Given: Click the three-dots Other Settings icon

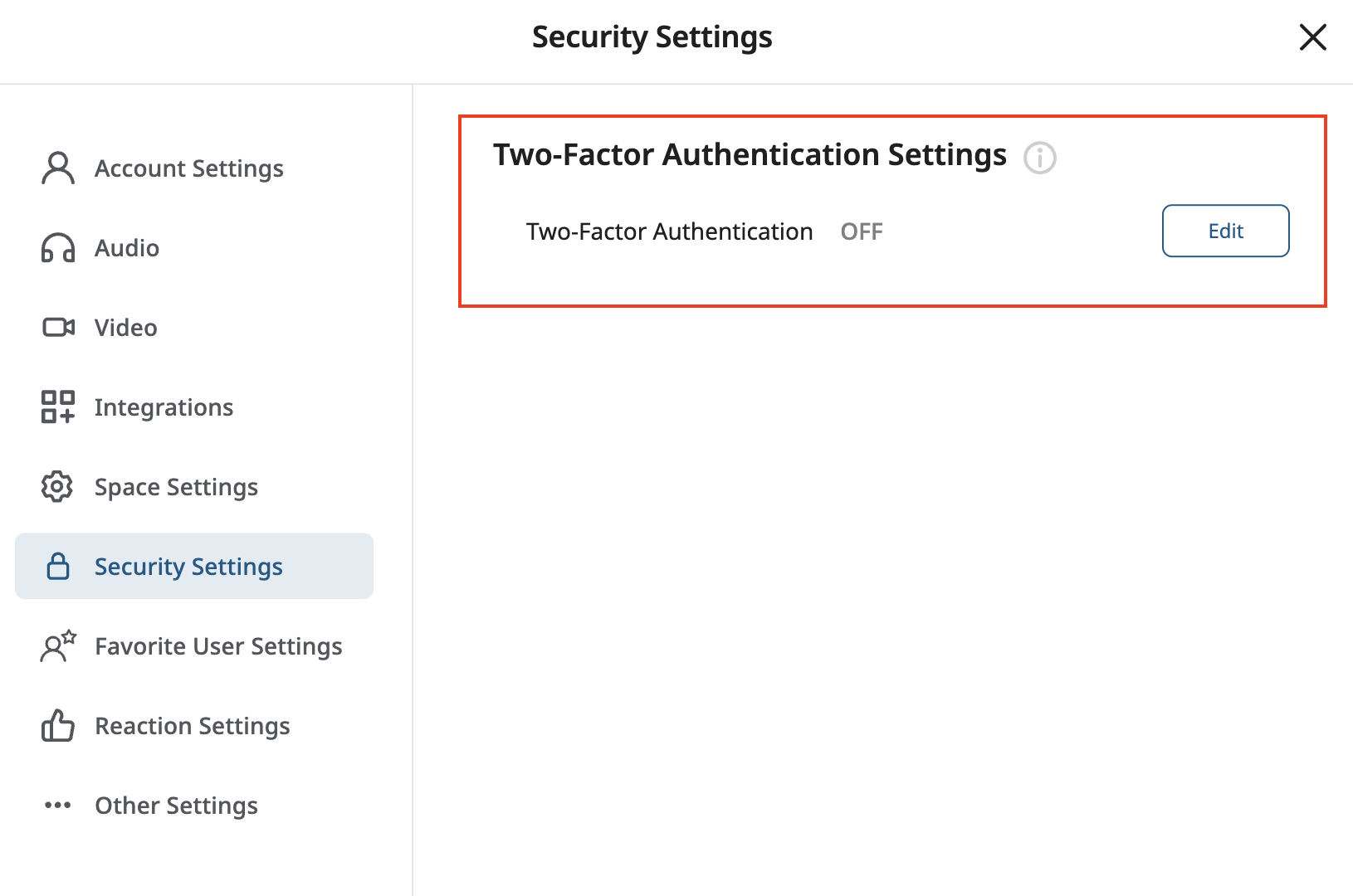Looking at the screenshot, I should click(x=57, y=806).
